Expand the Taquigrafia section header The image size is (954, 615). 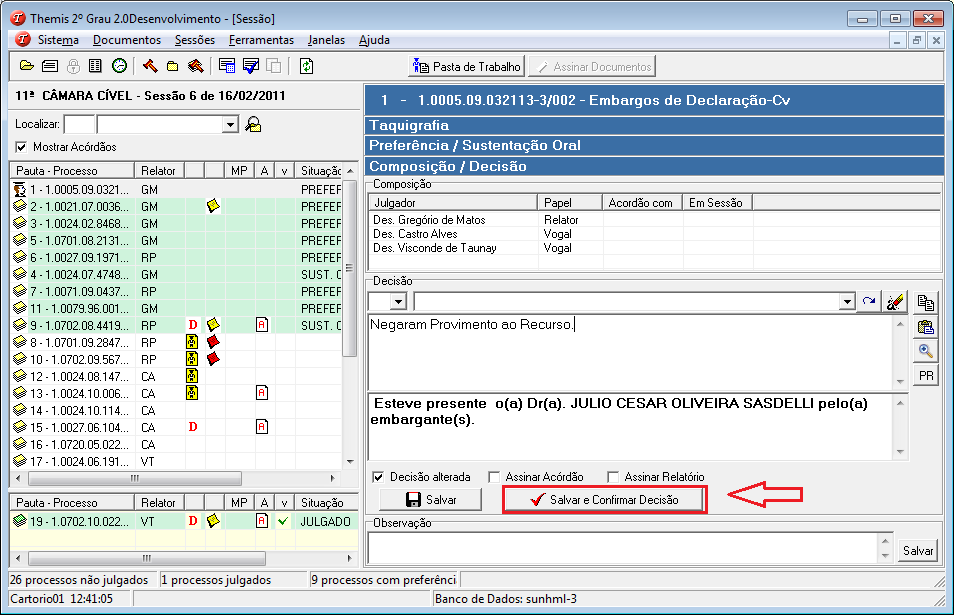(x=654, y=125)
